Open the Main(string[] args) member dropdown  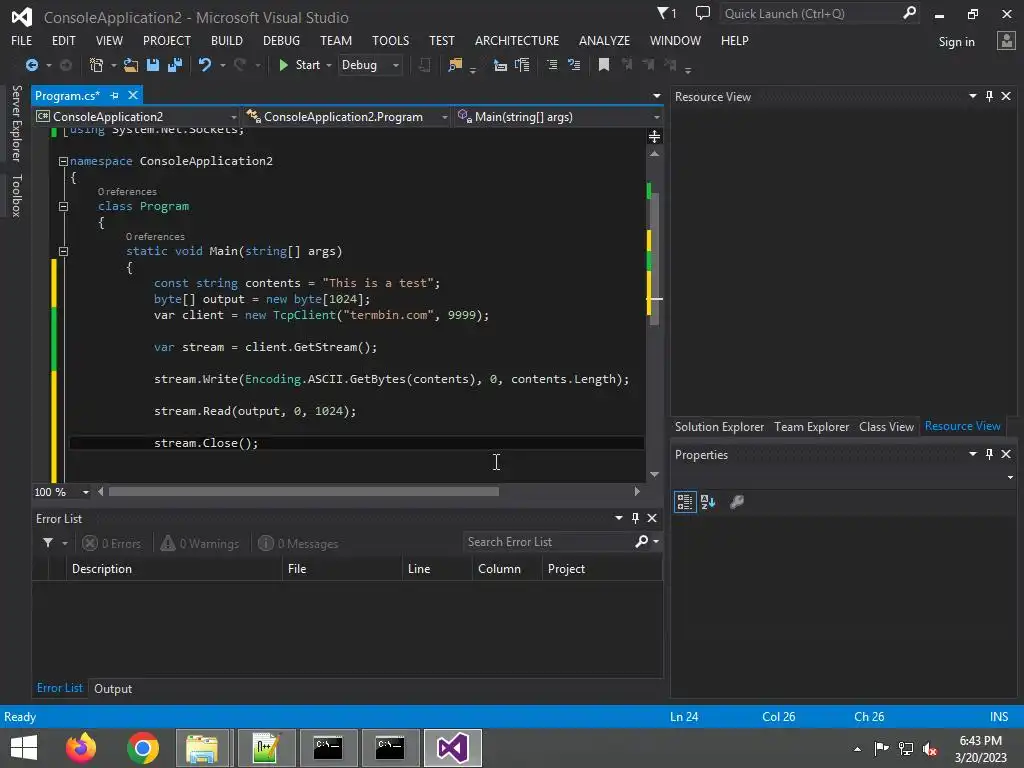point(558,117)
